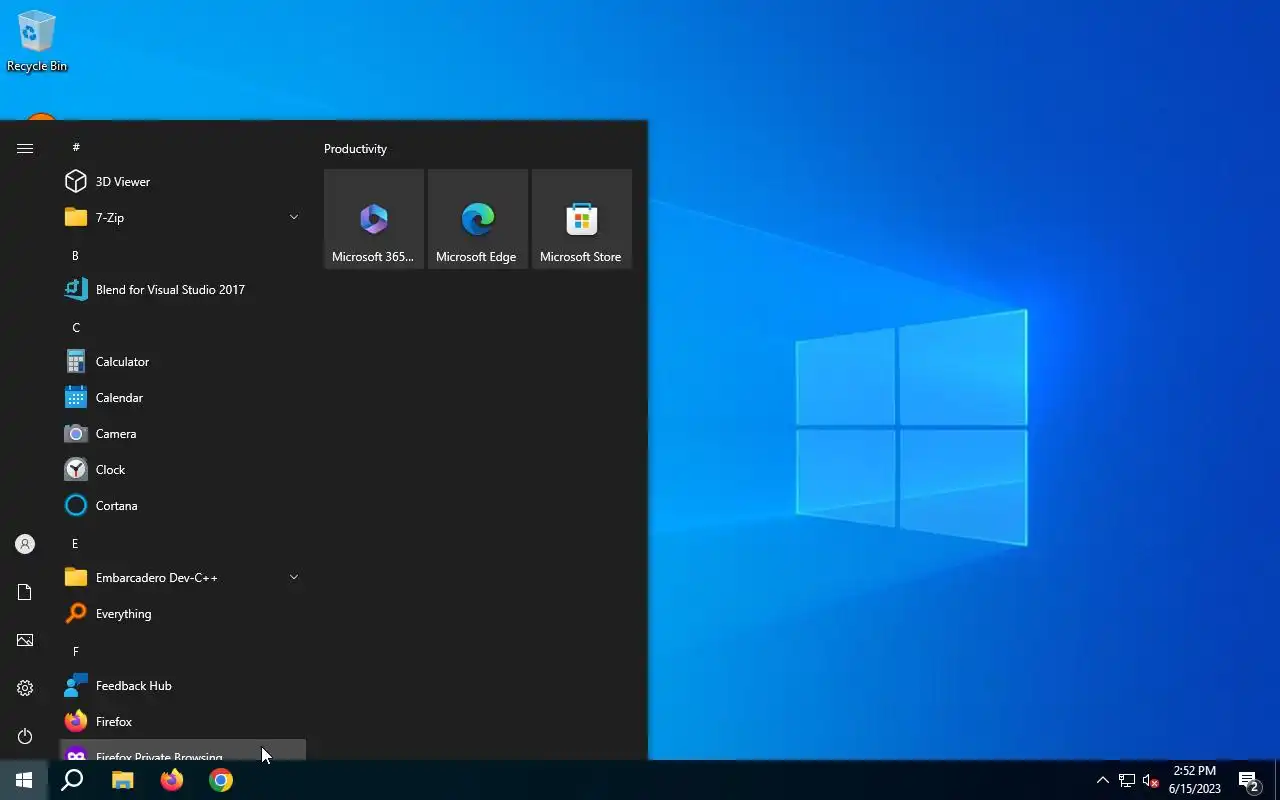The width and height of the screenshot is (1280, 800).
Task: Click the muted volume tray icon
Action: tap(1151, 780)
